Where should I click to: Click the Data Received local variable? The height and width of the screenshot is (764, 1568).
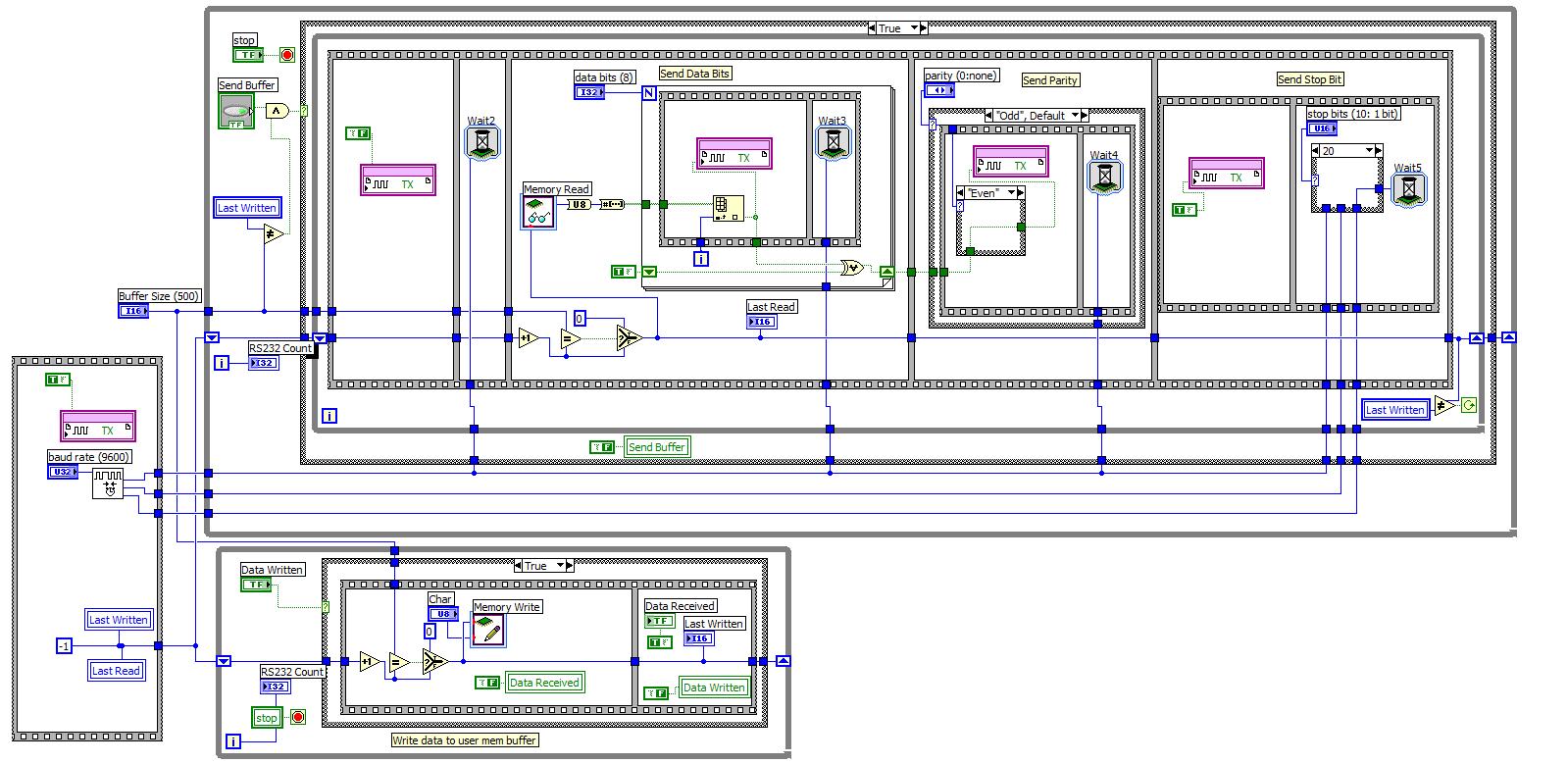pos(544,683)
